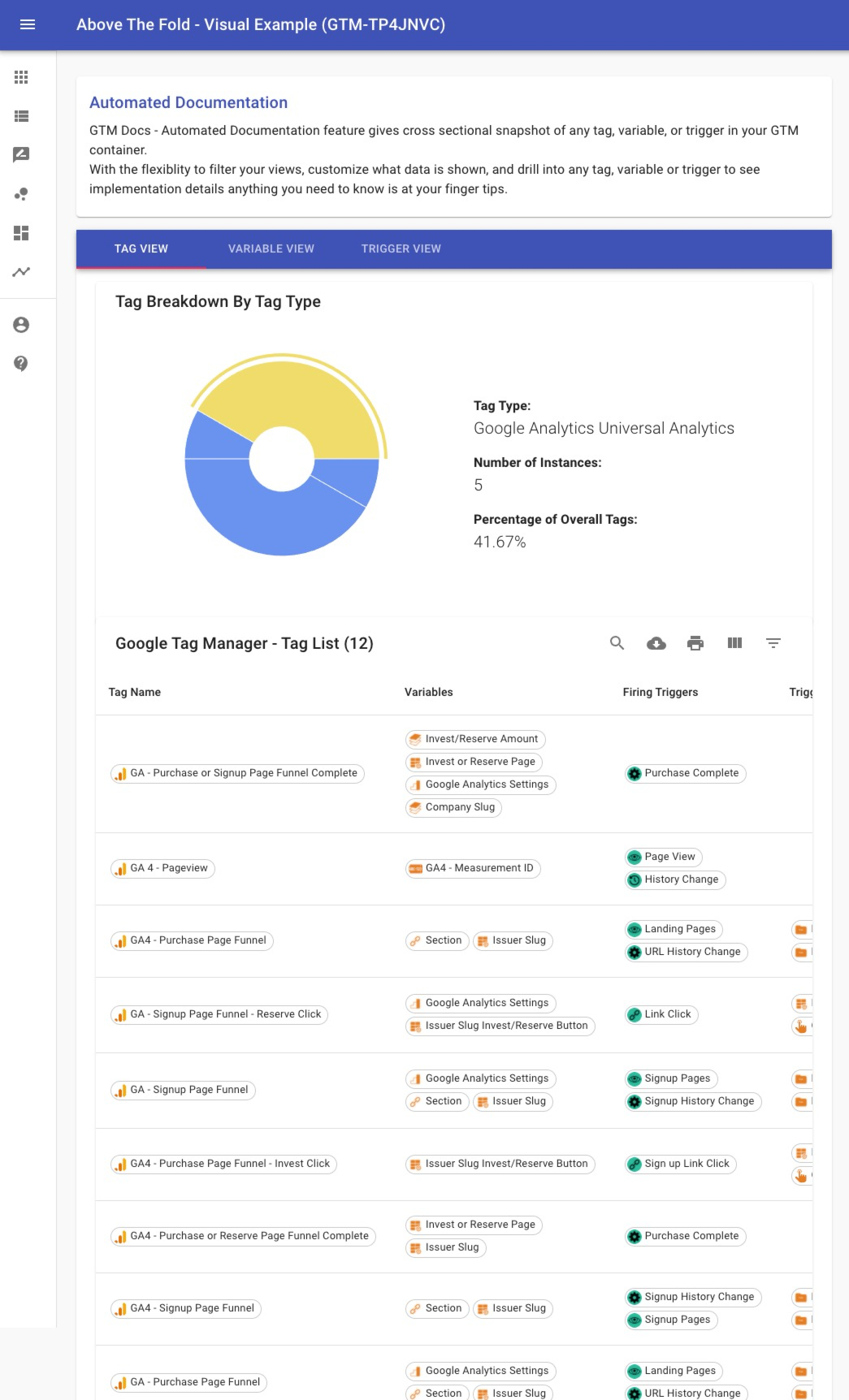Click Invest or Reserve Page chip in first row
849x1400 pixels.
[474, 762]
